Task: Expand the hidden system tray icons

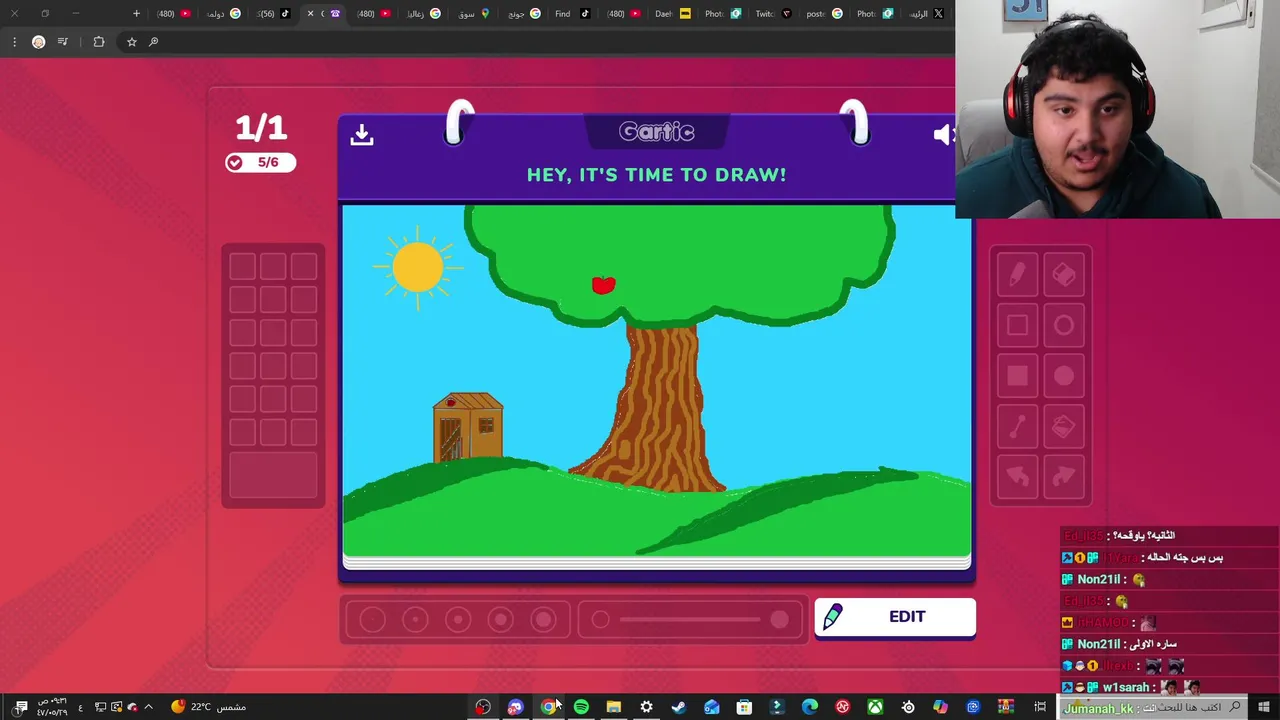Action: [x=148, y=707]
